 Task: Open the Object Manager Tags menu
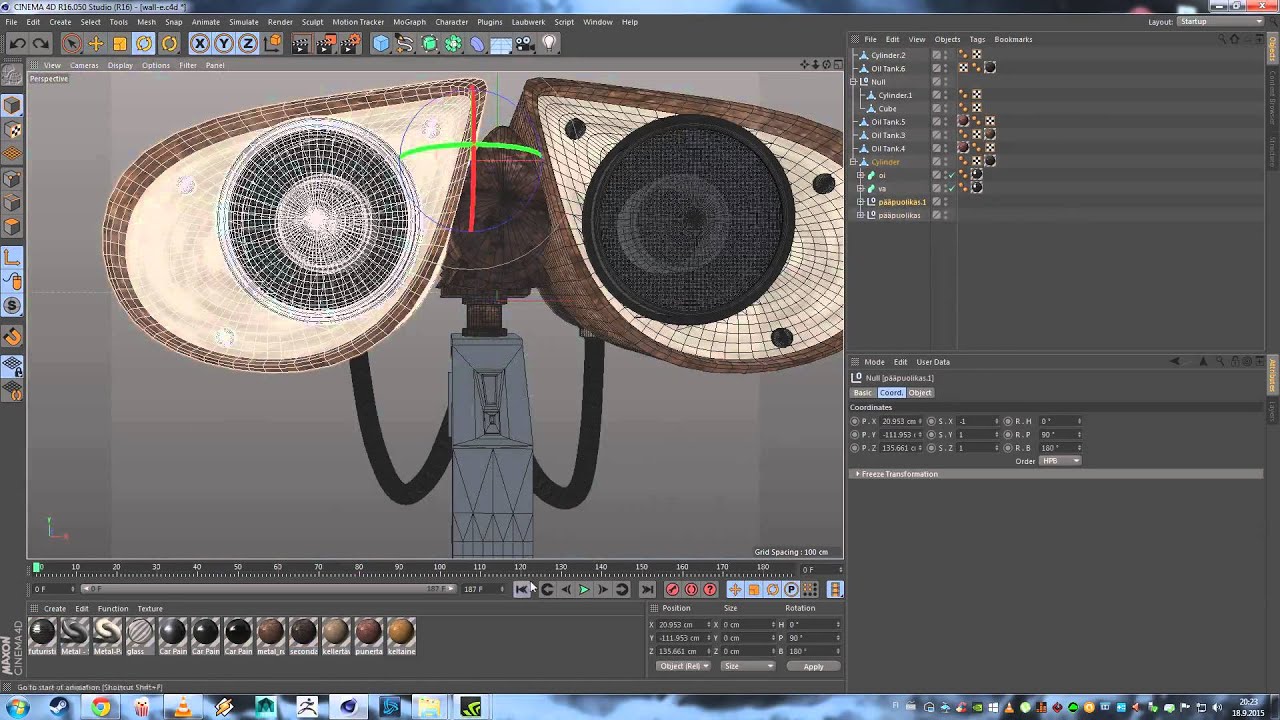pos(977,39)
